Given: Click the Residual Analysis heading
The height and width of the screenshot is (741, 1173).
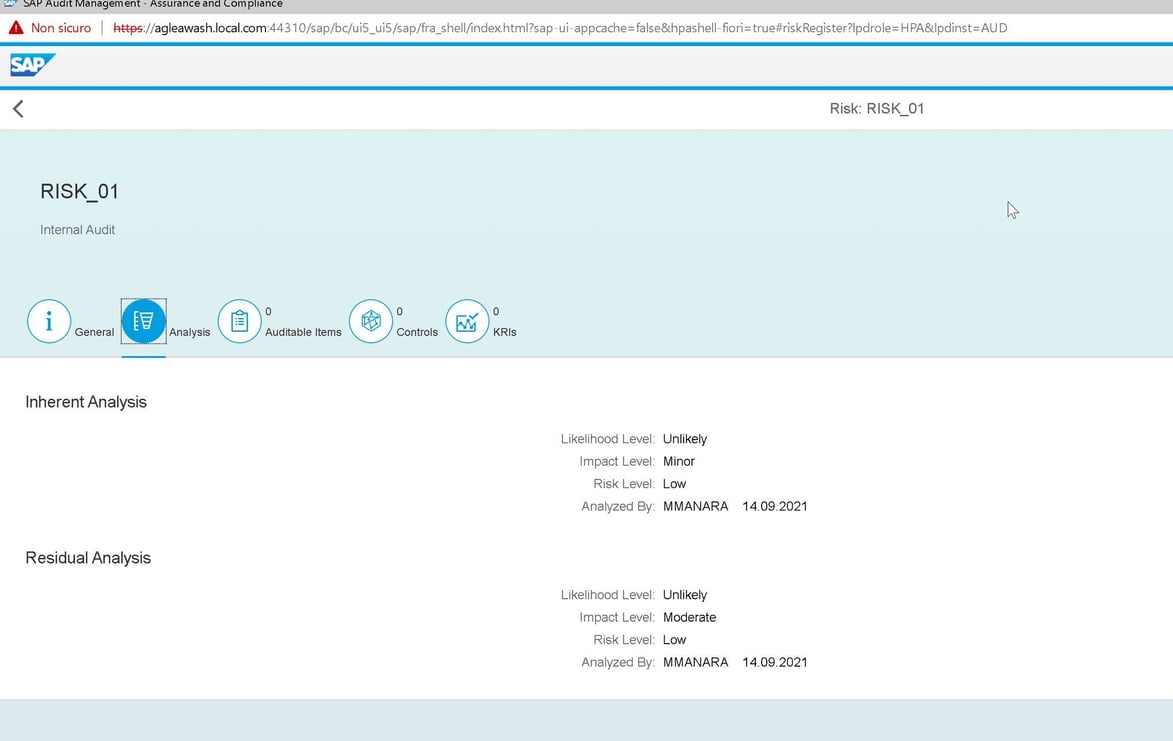Looking at the screenshot, I should [x=88, y=557].
